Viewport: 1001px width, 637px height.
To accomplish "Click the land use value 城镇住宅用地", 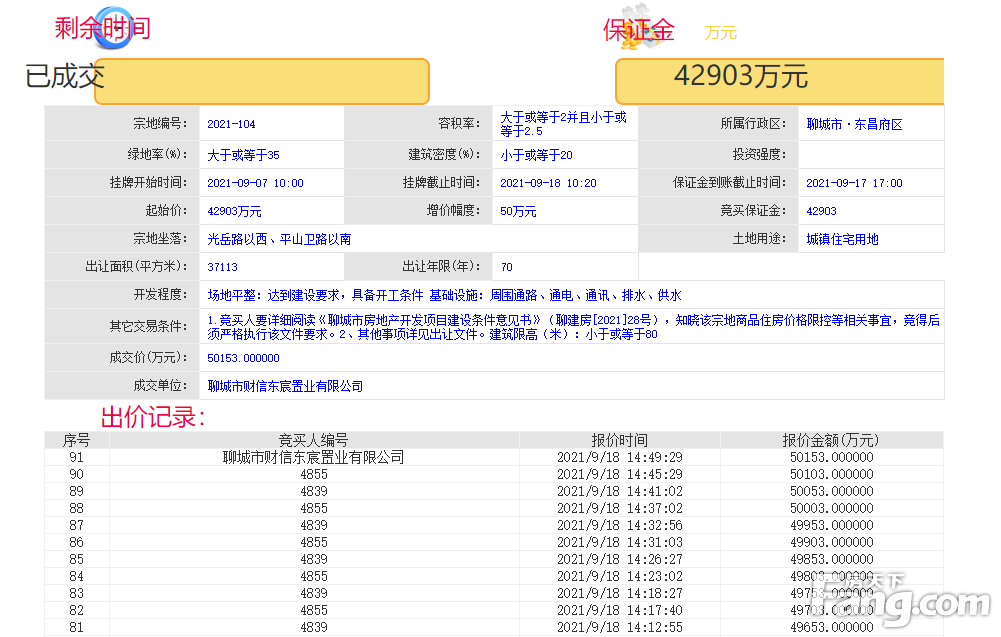I will click(842, 239).
